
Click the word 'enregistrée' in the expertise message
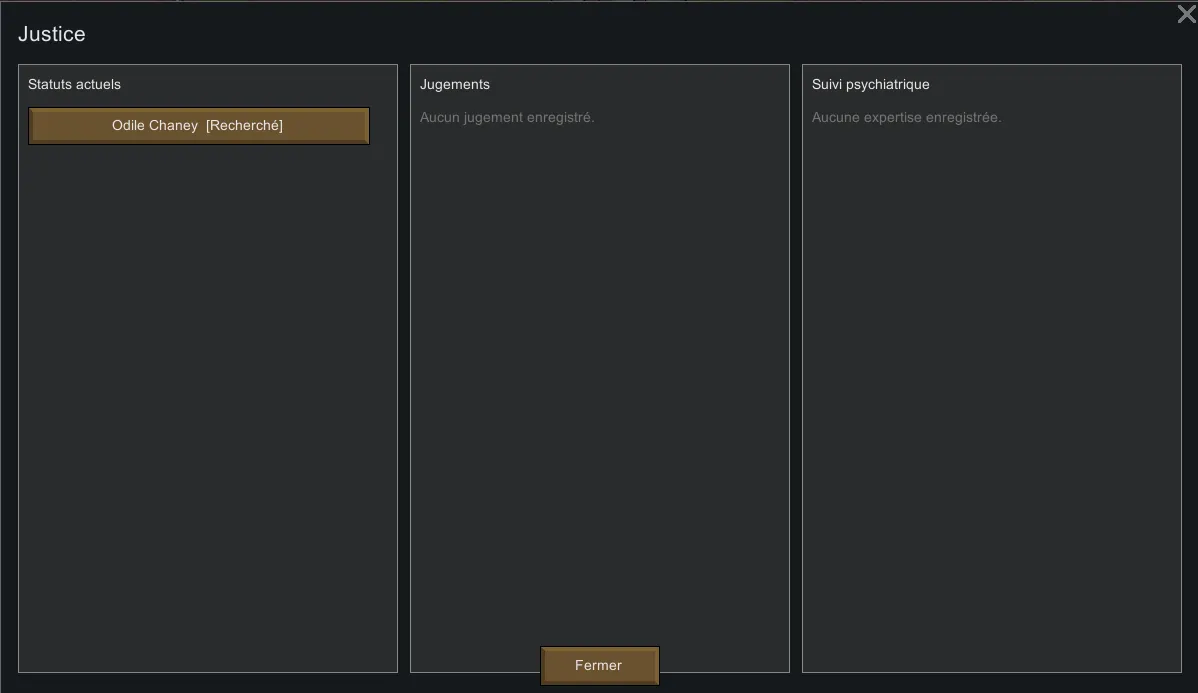click(x=963, y=118)
